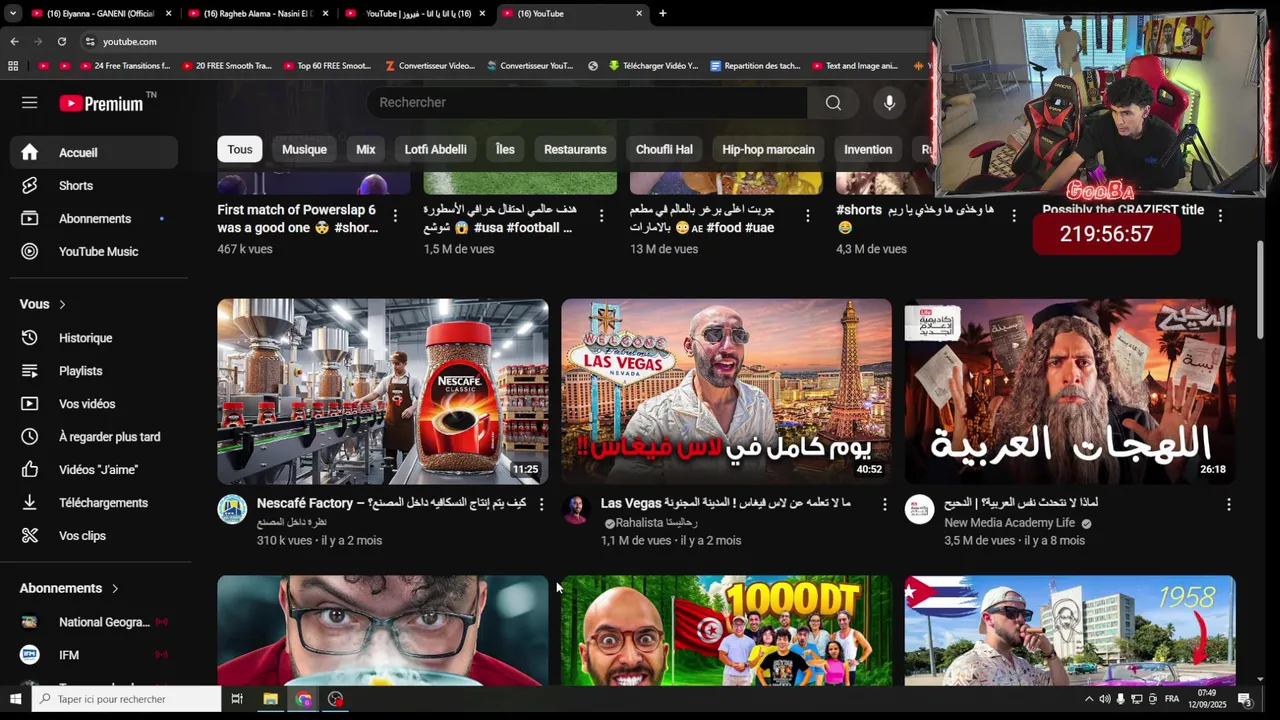The height and width of the screenshot is (720, 1280).
Task: Open the National Geographic subscription
Action: click(x=94, y=622)
